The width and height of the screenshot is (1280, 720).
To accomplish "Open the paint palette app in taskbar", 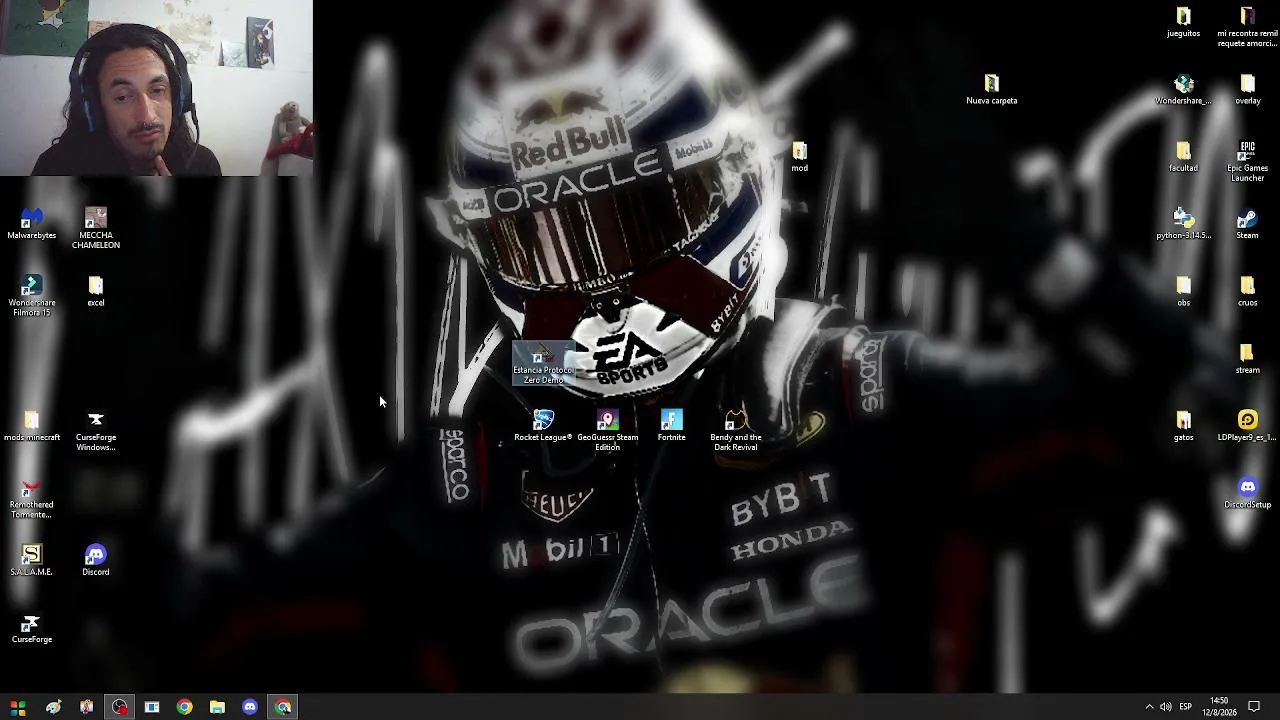I will coord(53,707).
